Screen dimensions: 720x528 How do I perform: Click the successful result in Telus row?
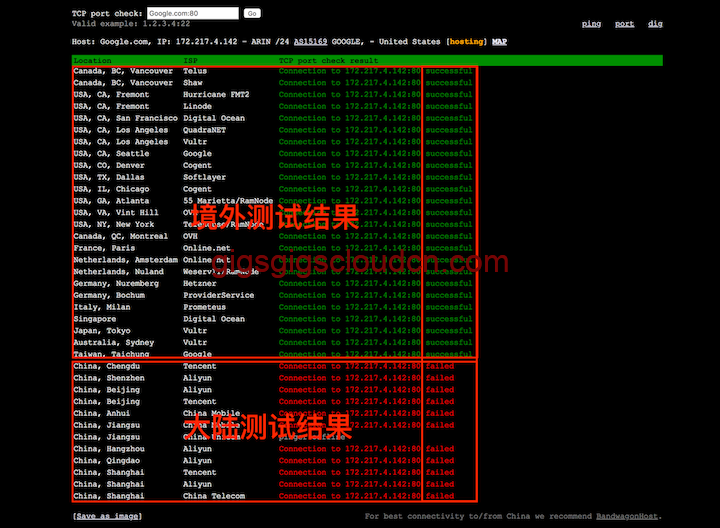[449, 71]
